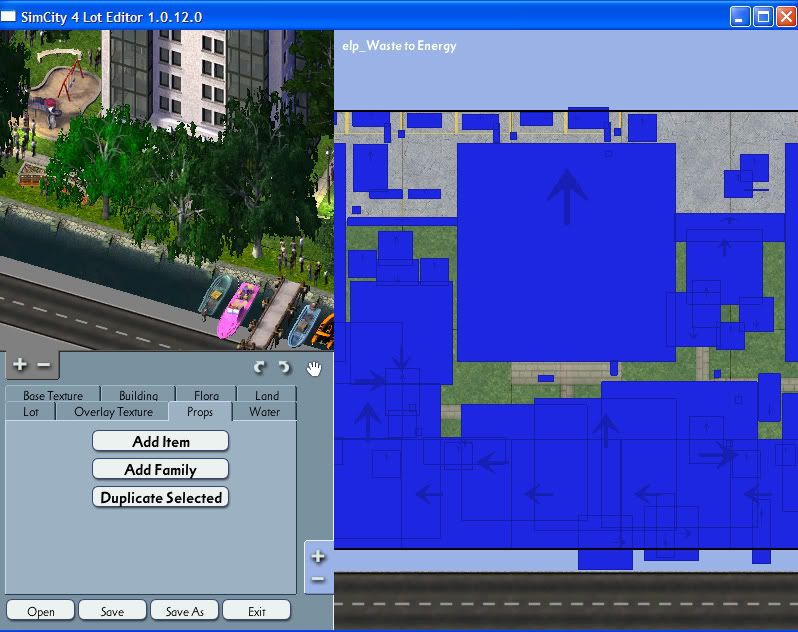This screenshot has height=632, width=798.
Task: Click the pink boat in 3D preview
Action: (x=236, y=309)
